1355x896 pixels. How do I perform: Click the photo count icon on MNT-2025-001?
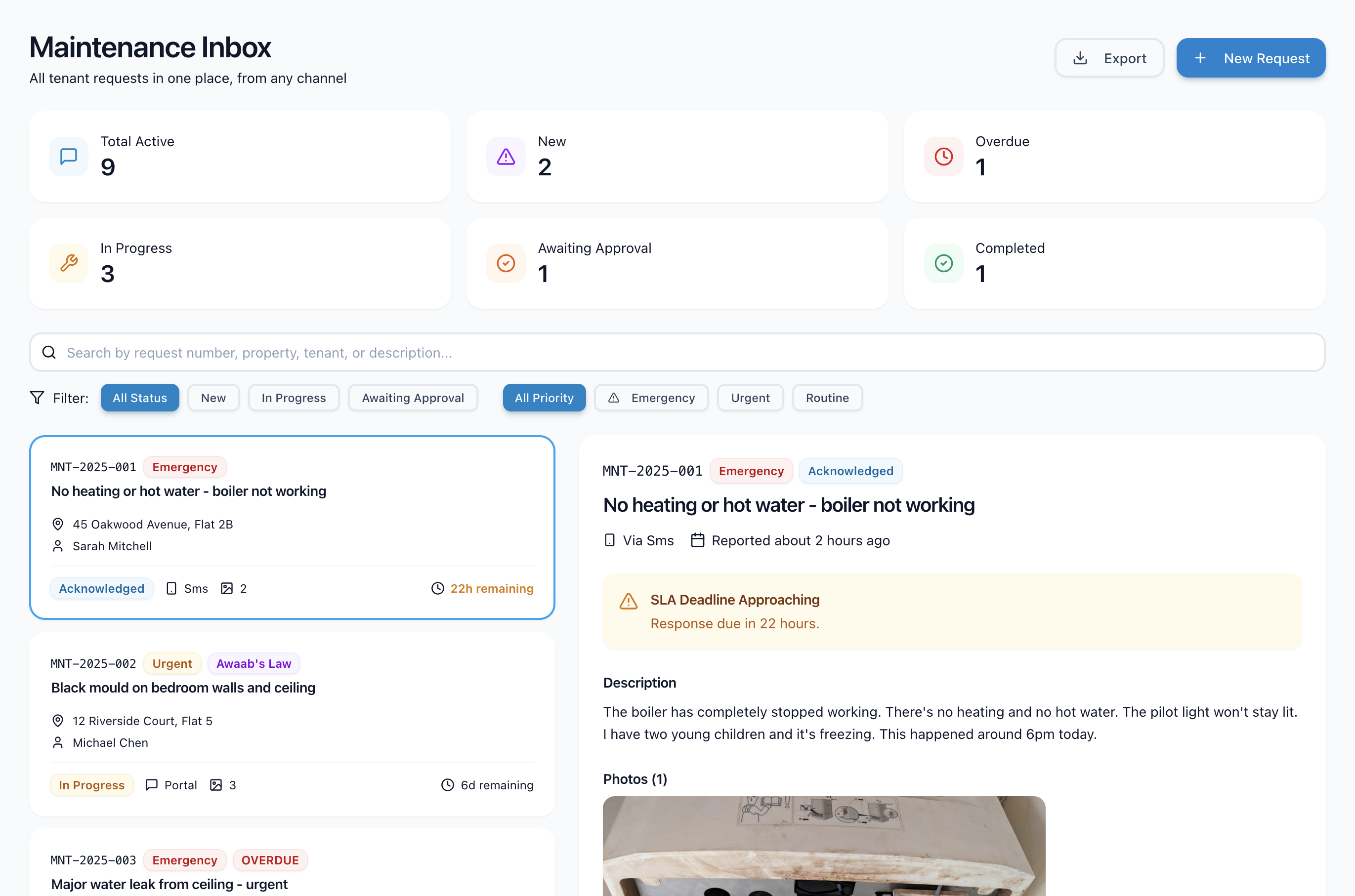point(227,589)
